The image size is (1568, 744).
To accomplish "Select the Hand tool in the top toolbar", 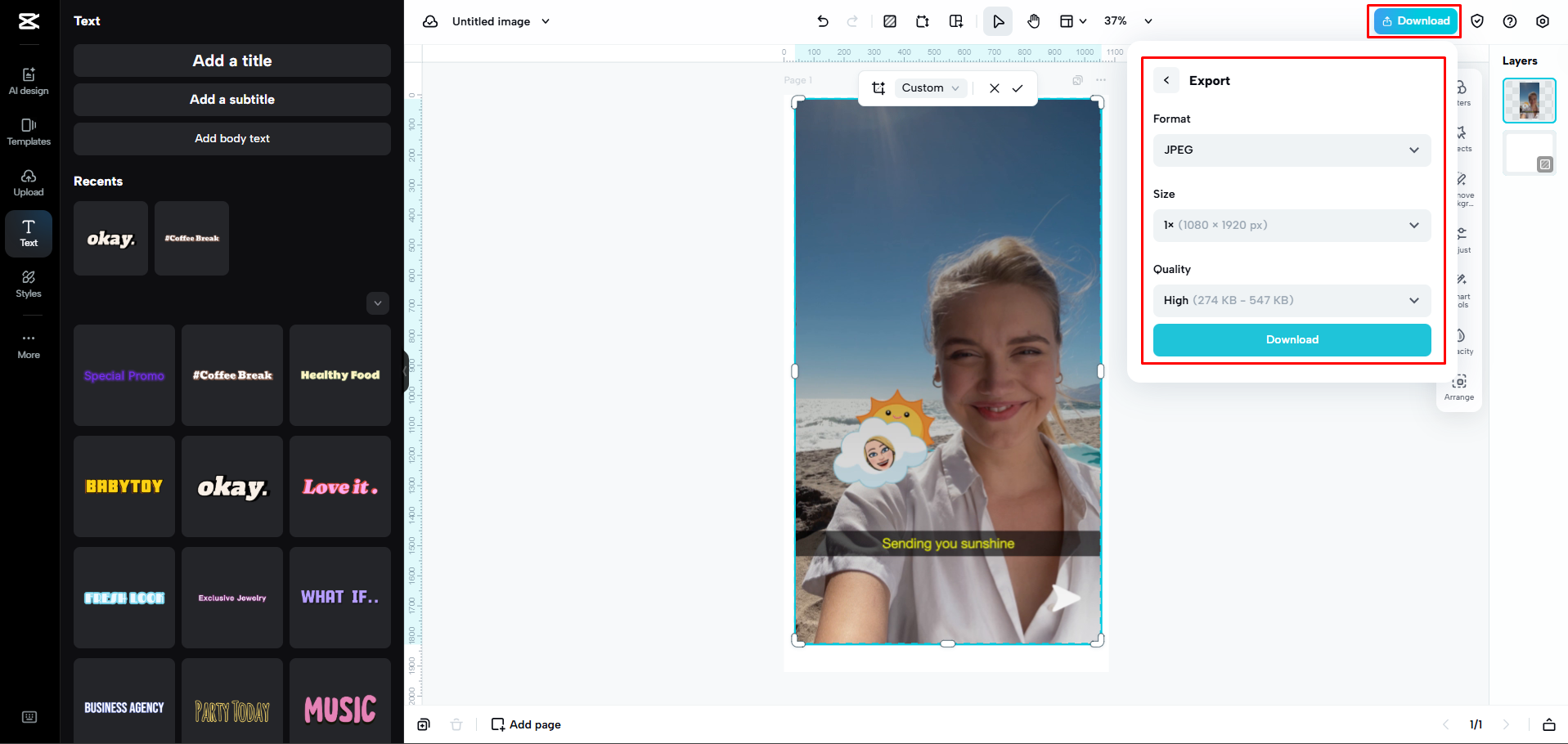I will click(1033, 21).
